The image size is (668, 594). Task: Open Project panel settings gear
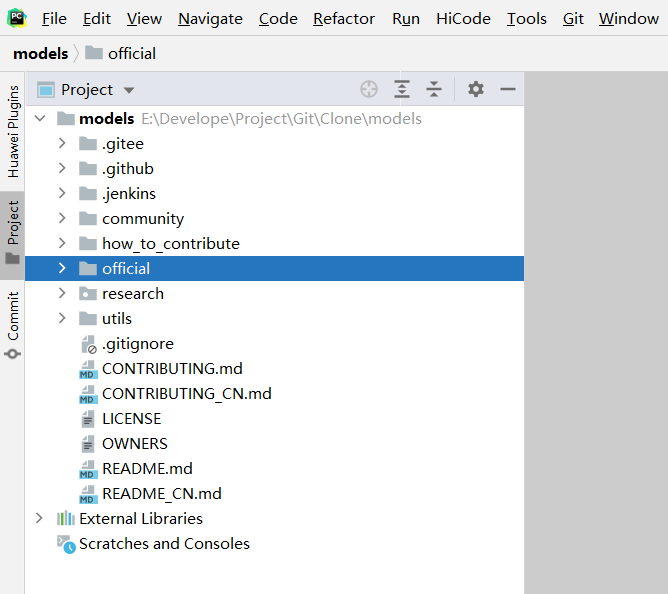pos(476,89)
